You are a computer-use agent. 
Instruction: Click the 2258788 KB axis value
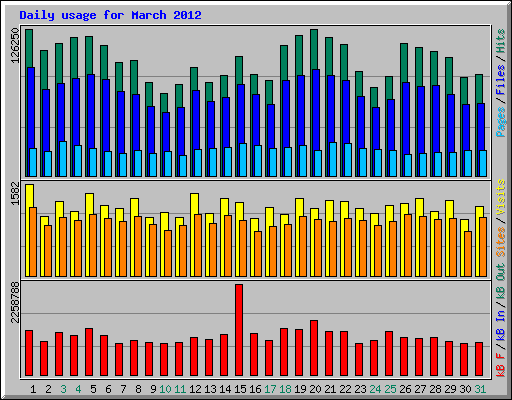(x=15, y=303)
